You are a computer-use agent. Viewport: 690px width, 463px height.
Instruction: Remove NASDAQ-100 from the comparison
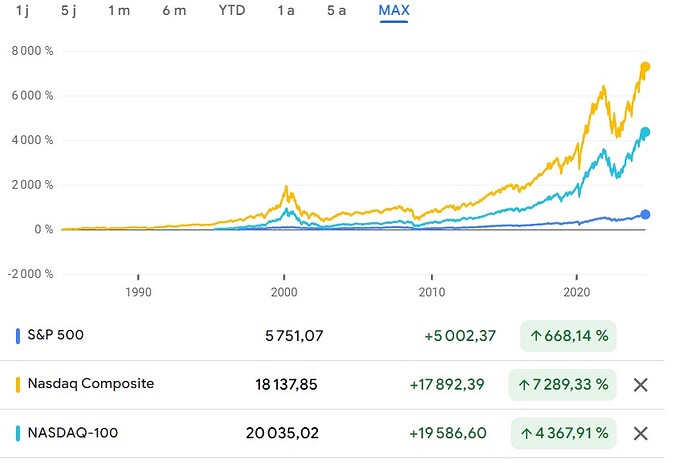(641, 433)
